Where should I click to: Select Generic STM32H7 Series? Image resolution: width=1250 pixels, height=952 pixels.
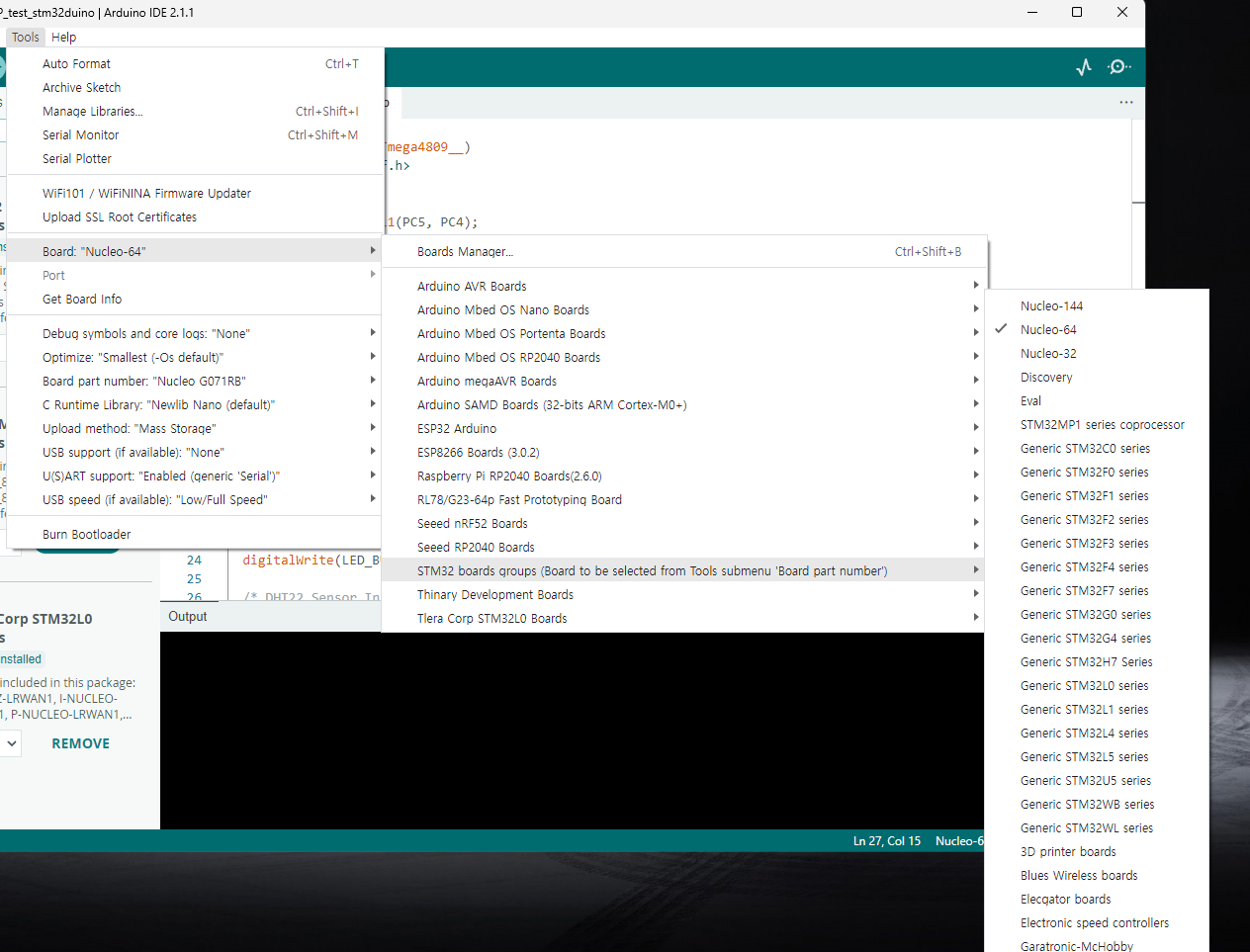(1097, 662)
